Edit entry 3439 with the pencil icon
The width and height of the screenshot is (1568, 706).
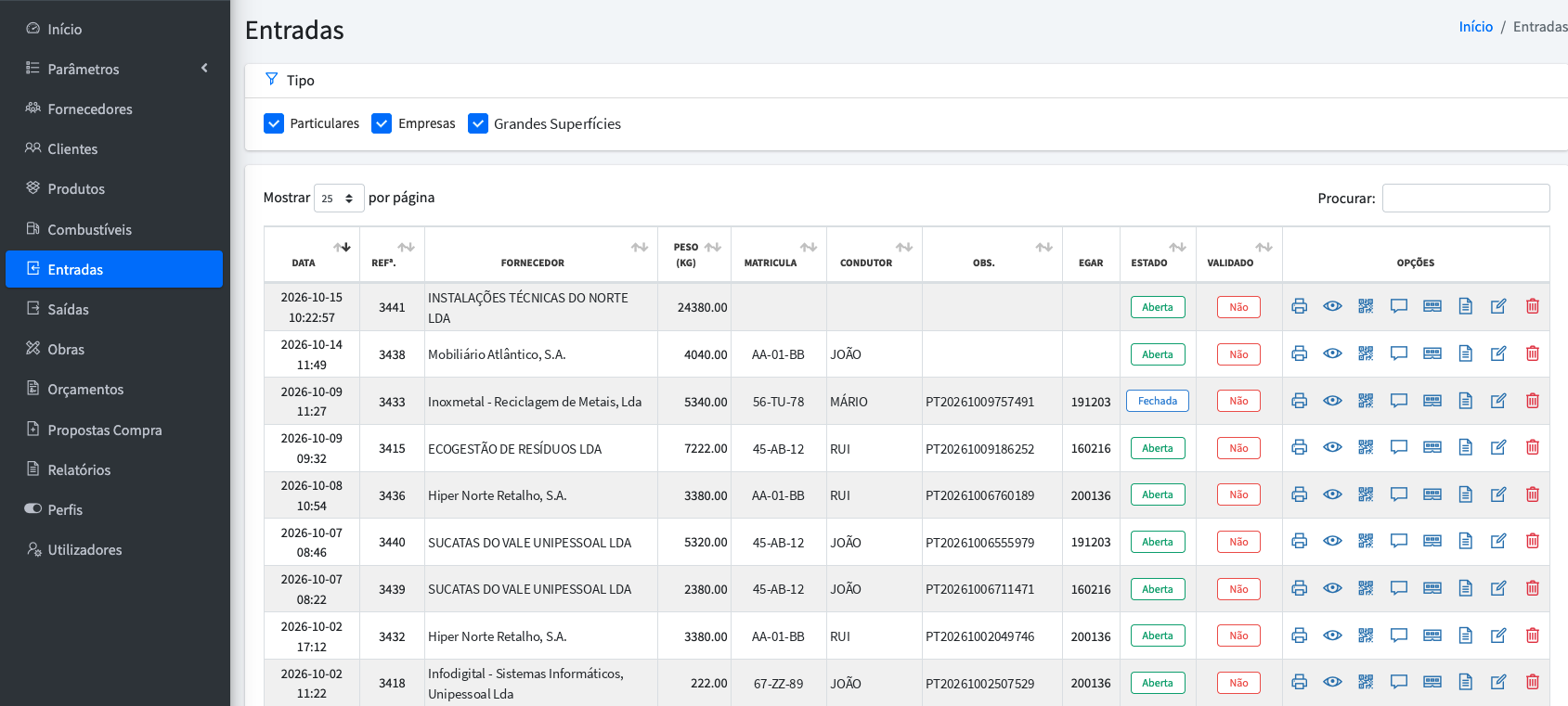[x=1498, y=588]
